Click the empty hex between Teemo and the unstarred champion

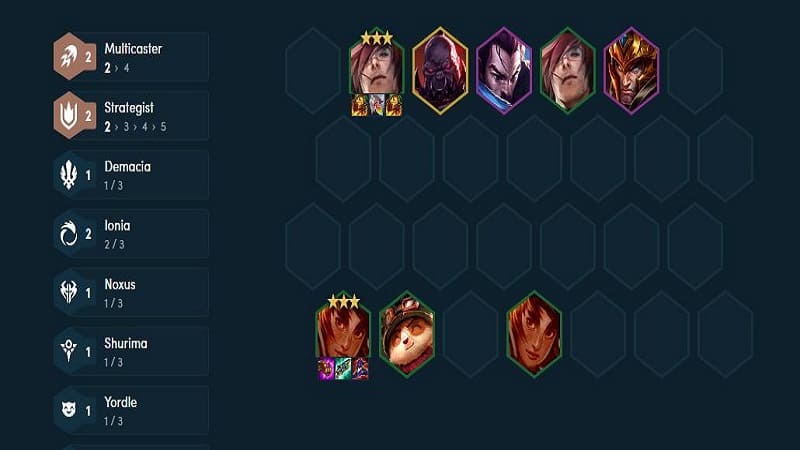470,334
